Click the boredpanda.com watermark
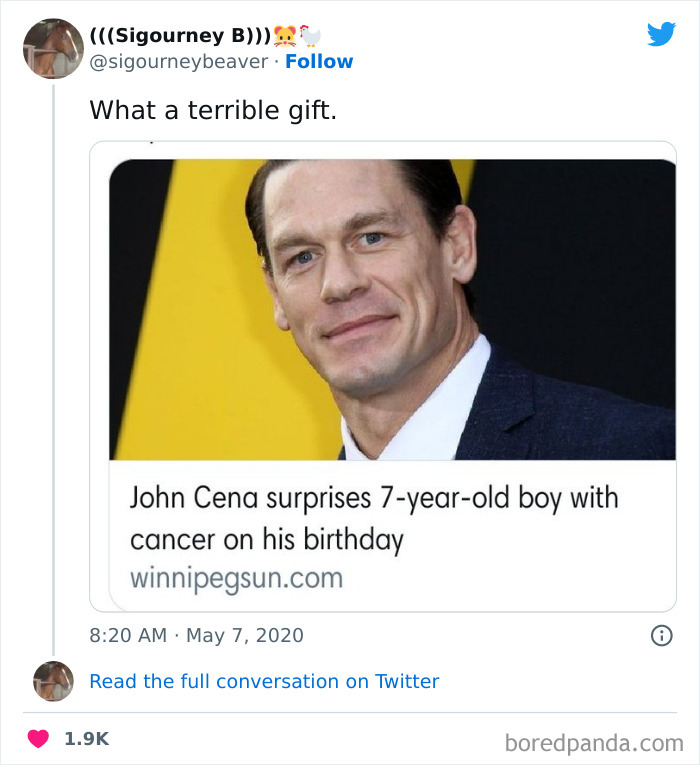 594,742
